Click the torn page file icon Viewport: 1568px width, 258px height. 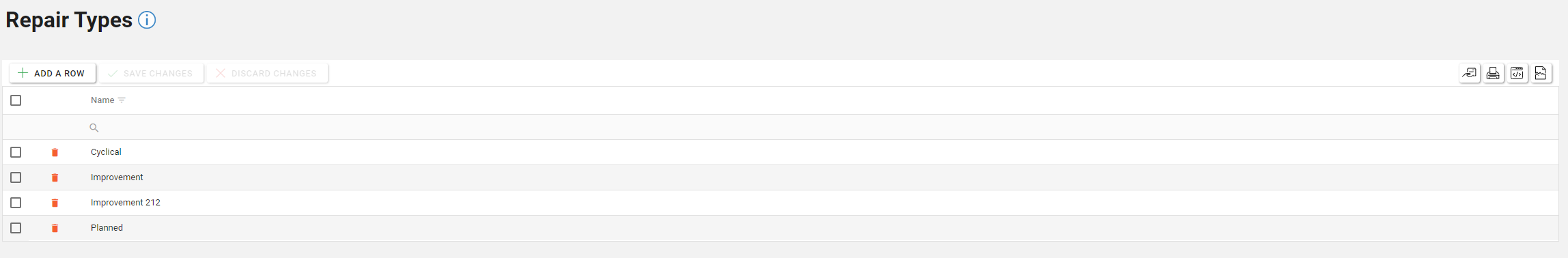(x=1541, y=73)
